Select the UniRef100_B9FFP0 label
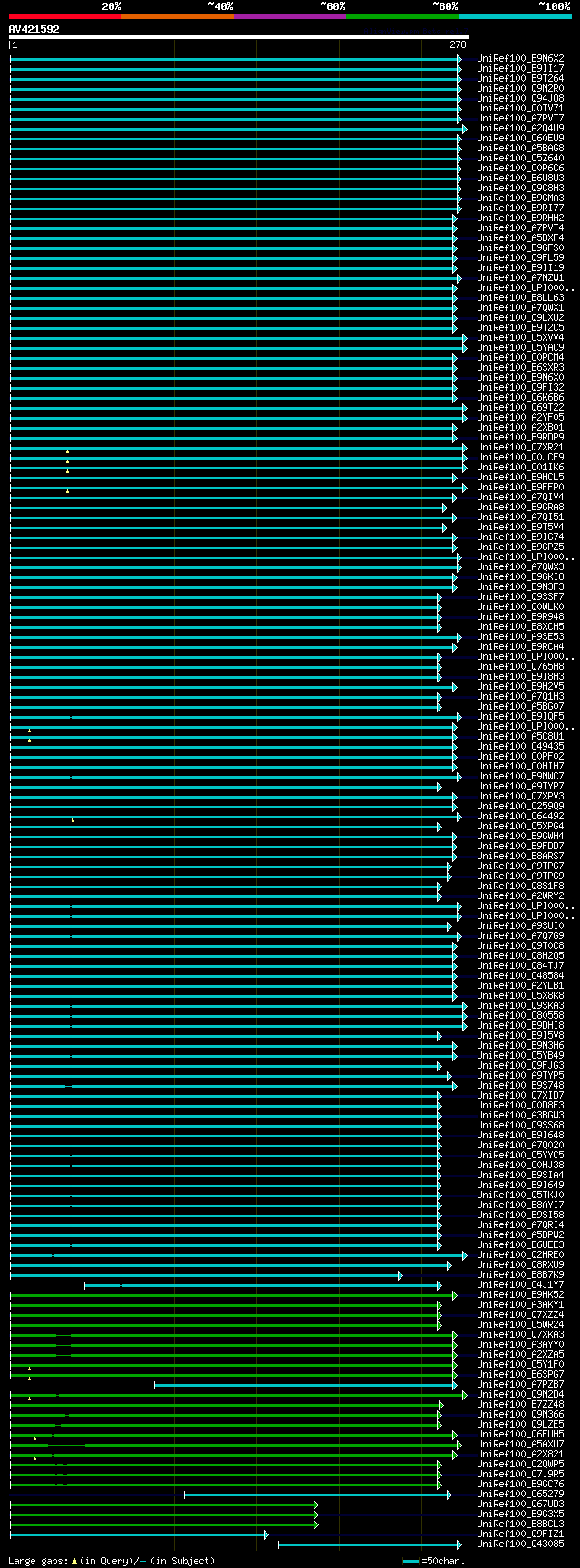Image resolution: width=580 pixels, height=1568 pixels. [x=520, y=487]
